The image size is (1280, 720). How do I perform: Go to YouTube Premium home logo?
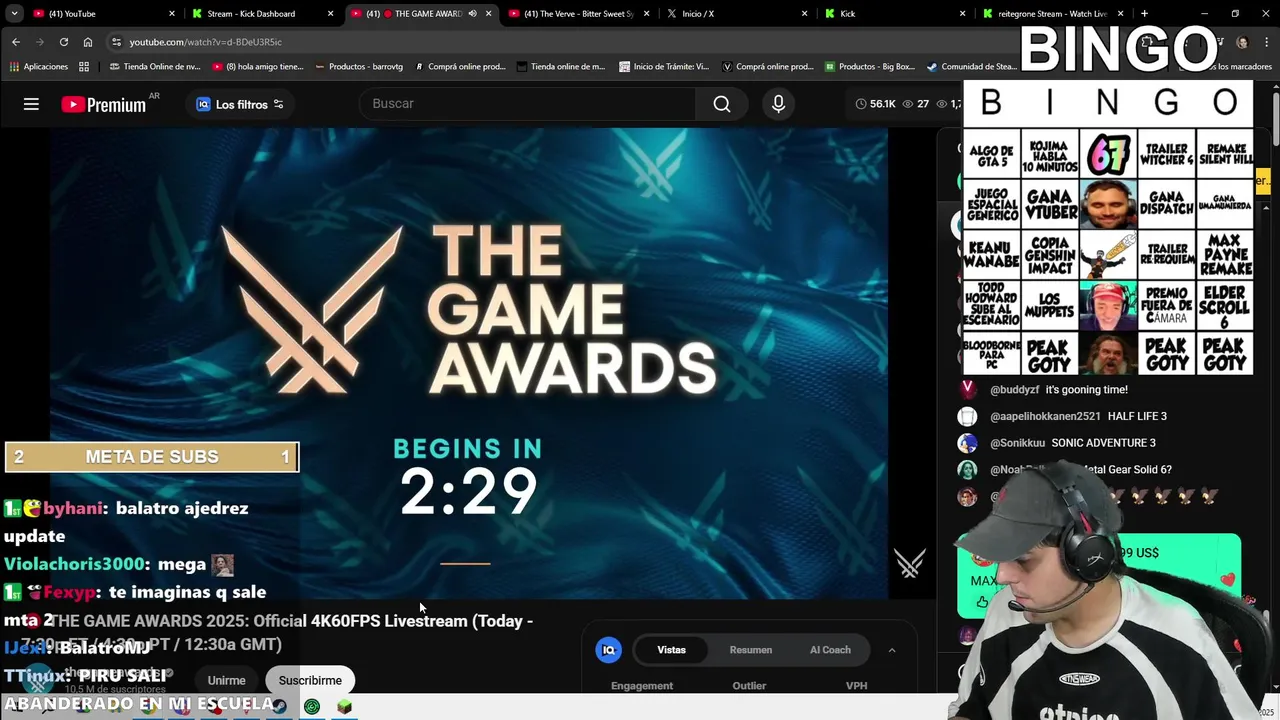coord(104,104)
